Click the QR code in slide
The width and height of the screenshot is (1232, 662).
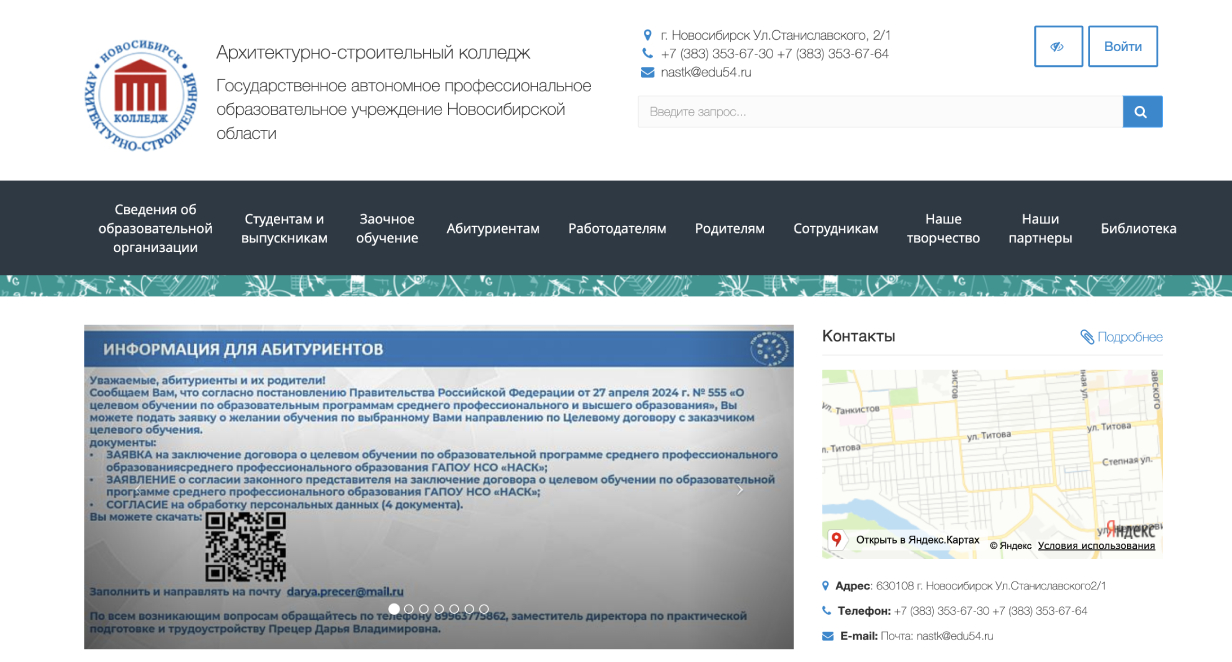point(245,547)
